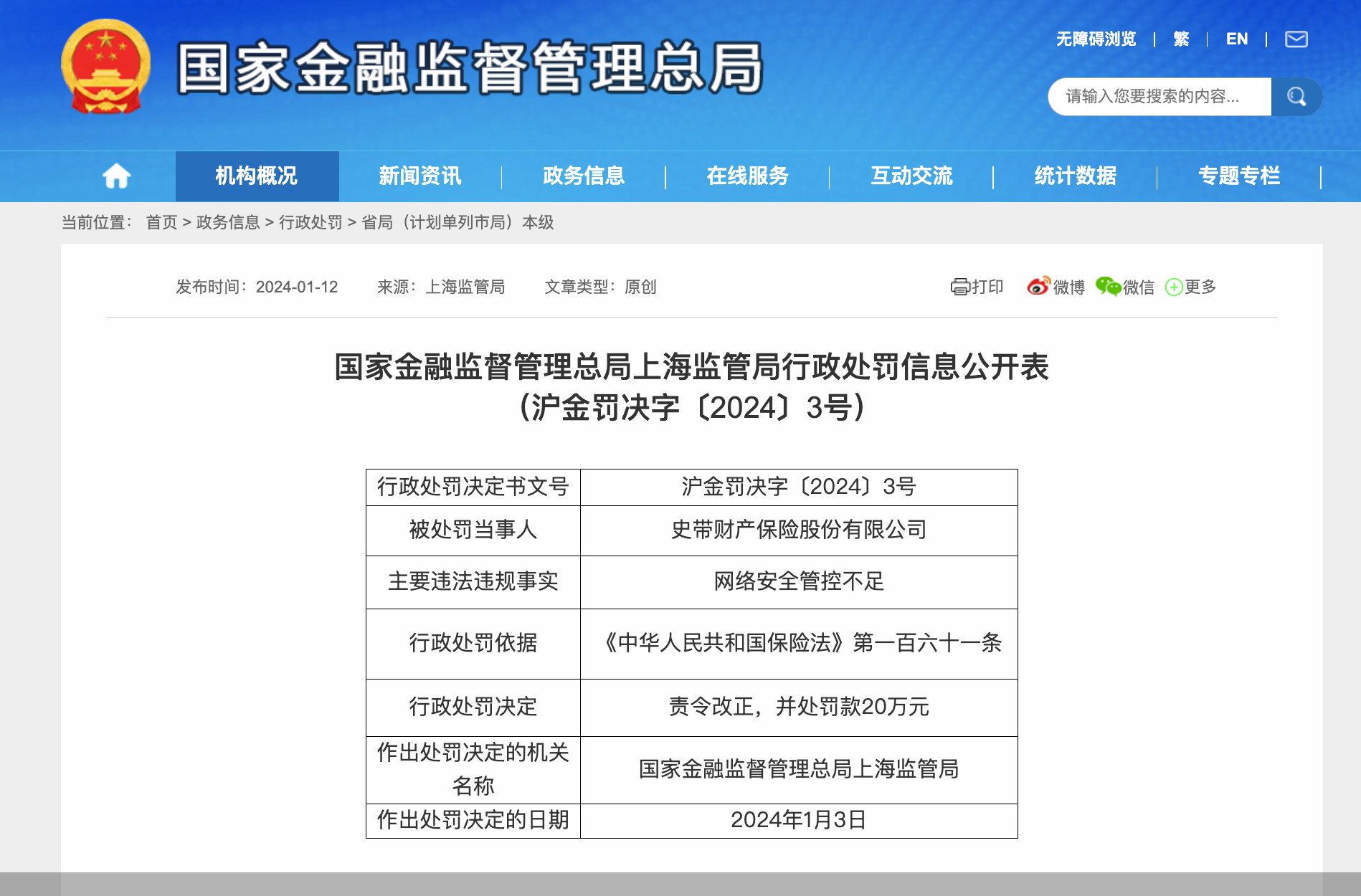Open the 政务信息 navigation menu
1361x896 pixels.
583,176
